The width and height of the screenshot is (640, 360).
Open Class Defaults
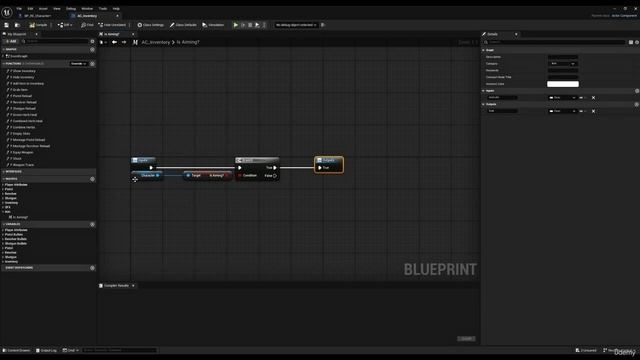pos(183,25)
